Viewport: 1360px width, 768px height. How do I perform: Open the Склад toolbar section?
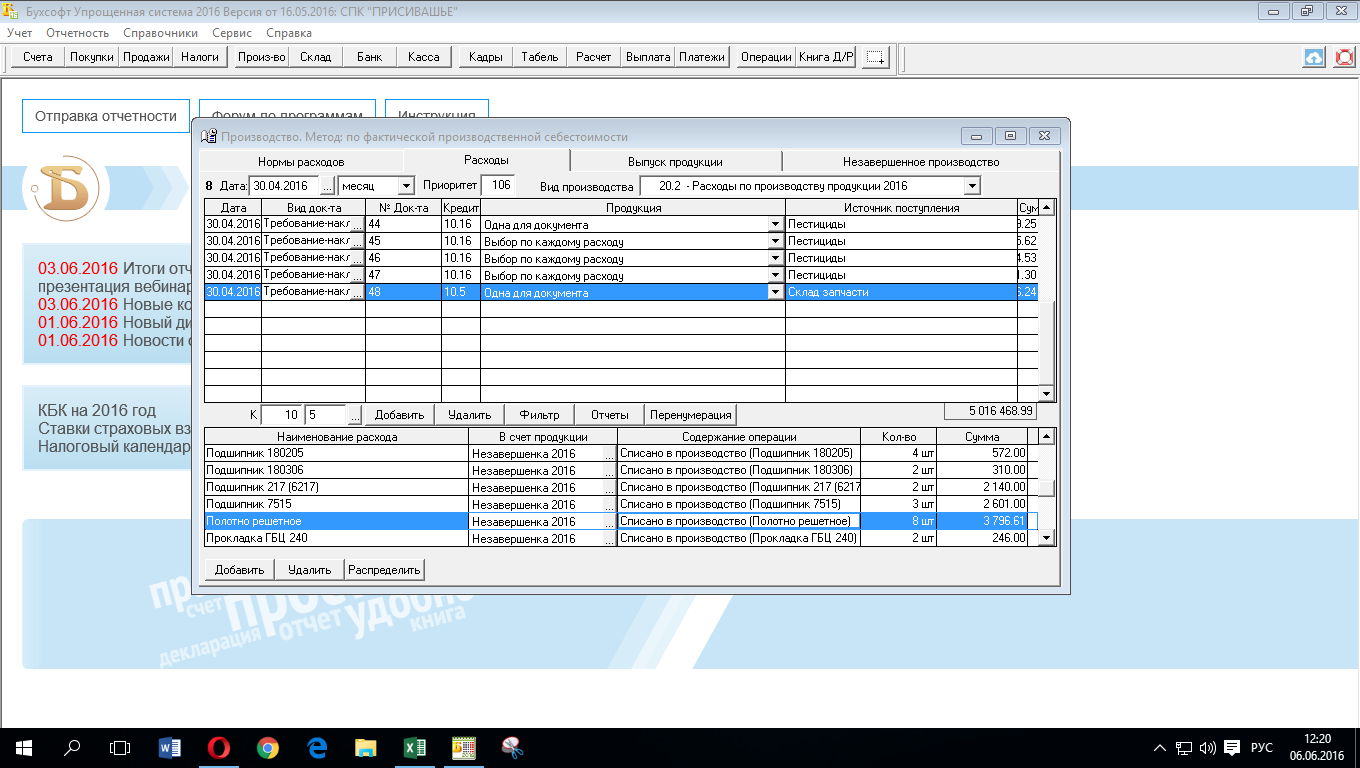click(315, 57)
